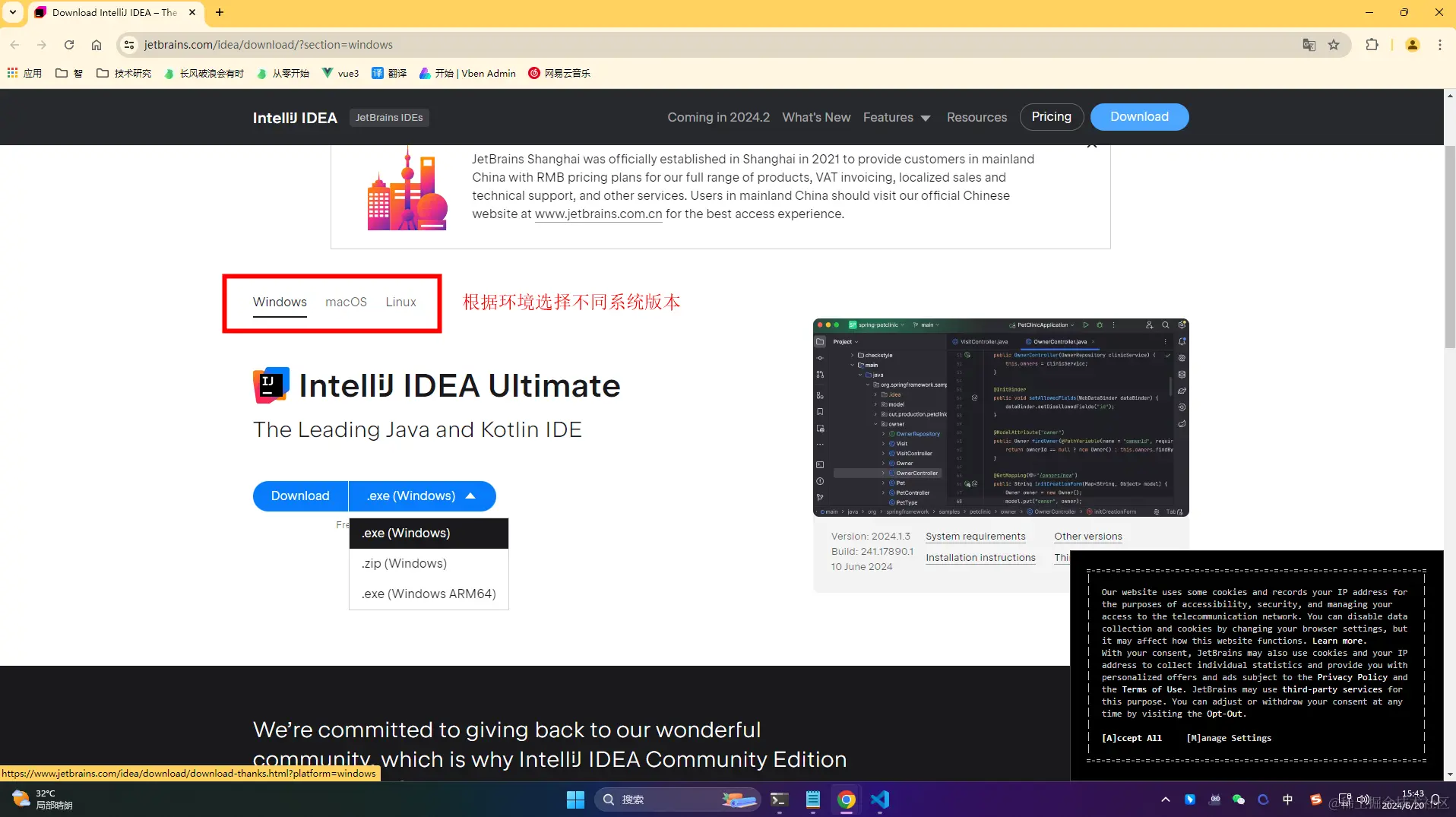The height and width of the screenshot is (817, 1456).
Task: Open the System requirements link
Action: pyautogui.click(x=975, y=537)
